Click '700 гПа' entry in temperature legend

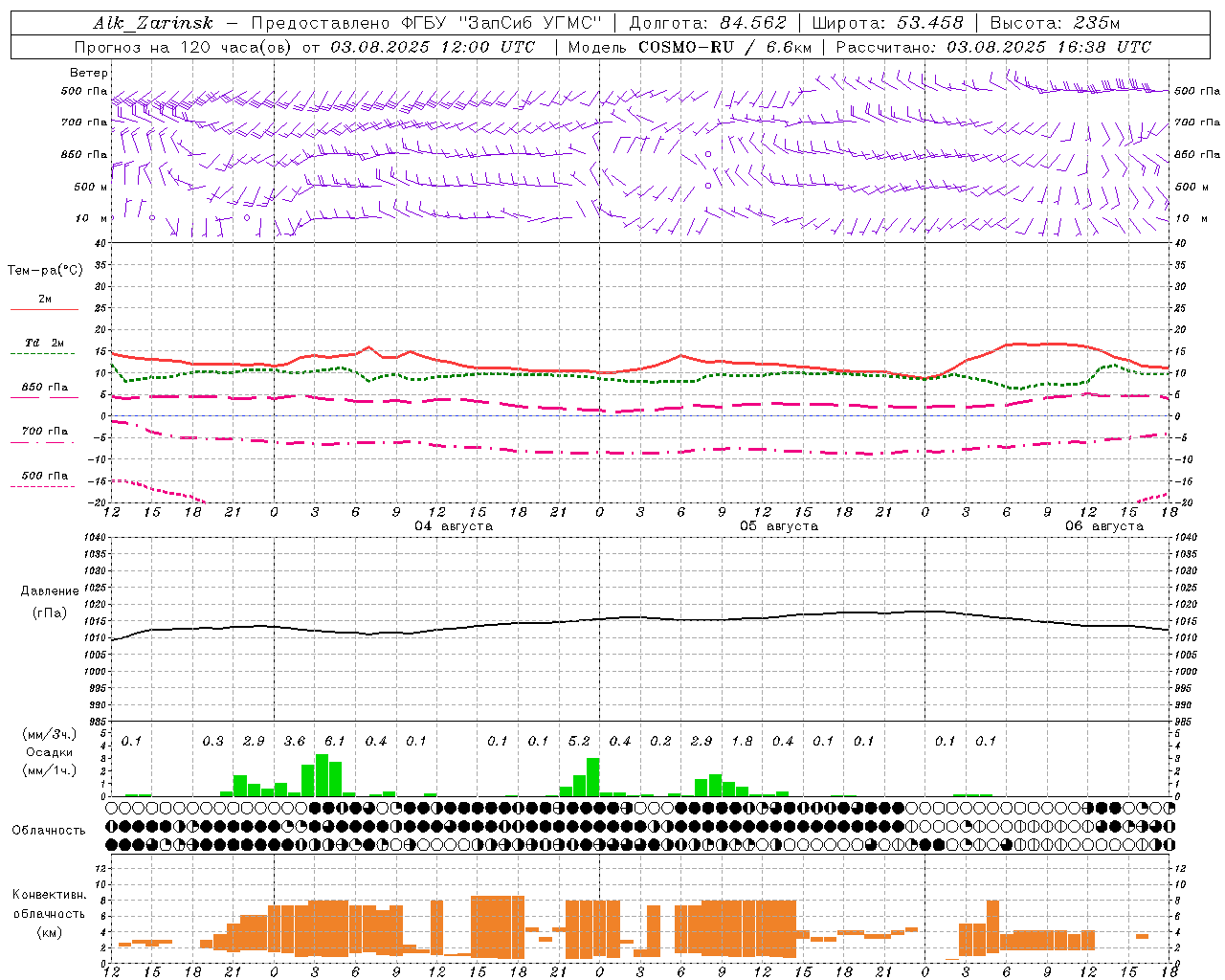(45, 431)
